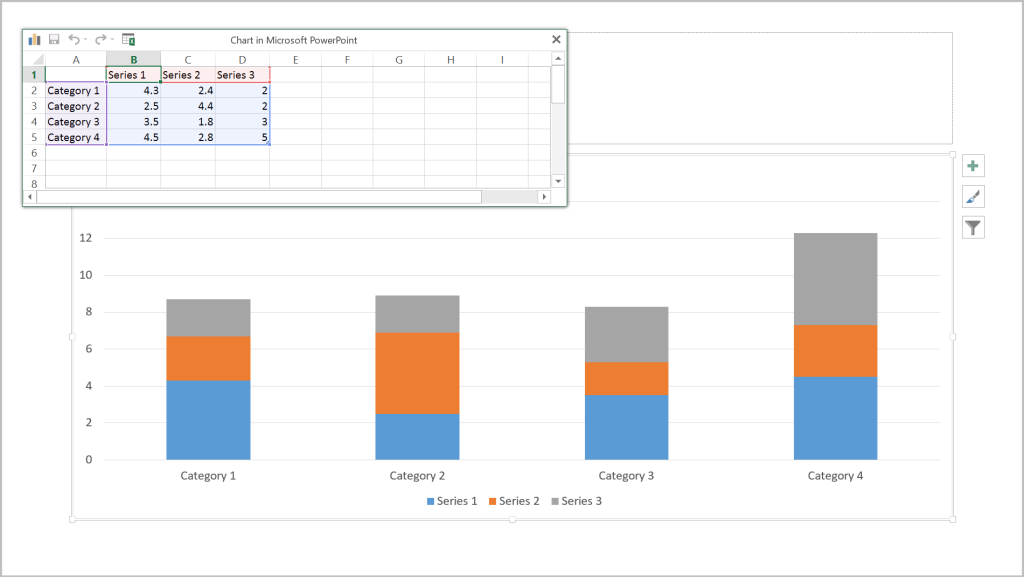The height and width of the screenshot is (577, 1024).
Task: Open Edit Data in Microsoft Excel icon
Action: 128,40
